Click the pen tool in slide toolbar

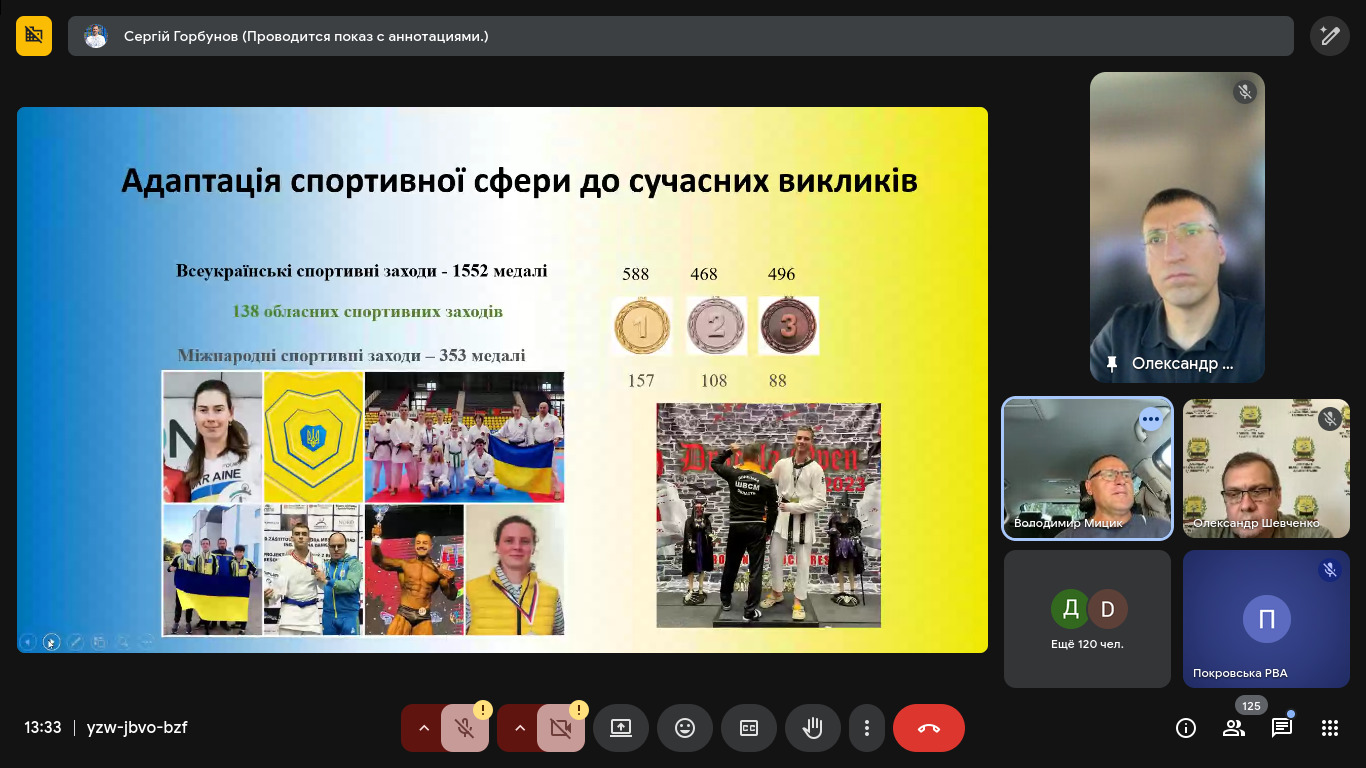pyautogui.click(x=75, y=641)
